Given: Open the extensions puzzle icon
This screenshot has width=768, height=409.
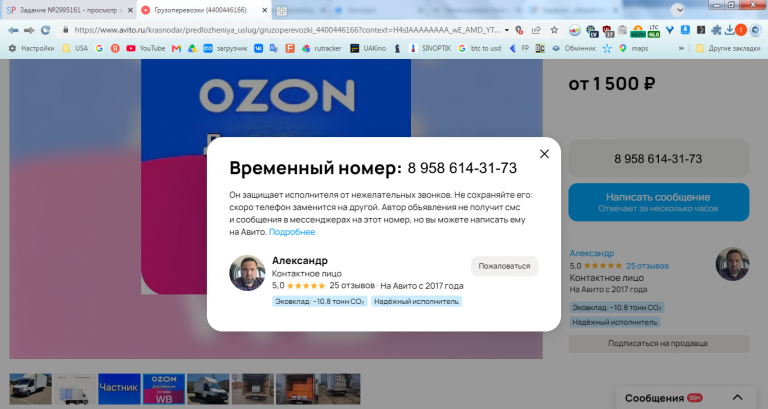Looking at the screenshot, I should click(716, 30).
